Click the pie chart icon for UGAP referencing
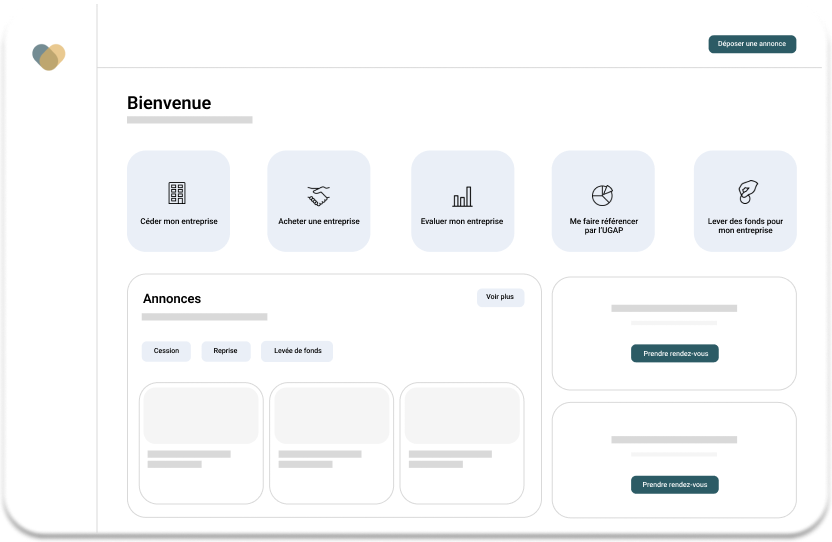The width and height of the screenshot is (832, 542). [x=602, y=194]
